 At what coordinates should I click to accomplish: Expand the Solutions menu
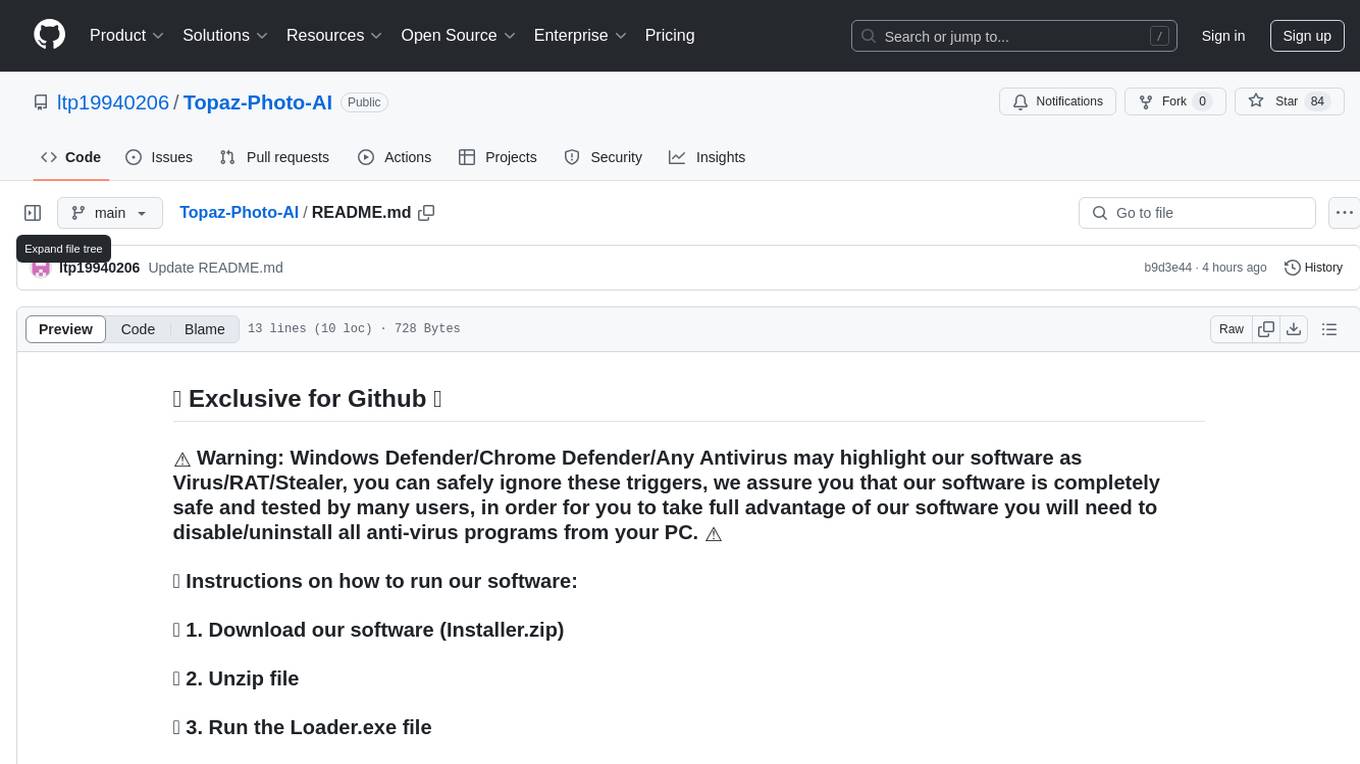[x=225, y=35]
